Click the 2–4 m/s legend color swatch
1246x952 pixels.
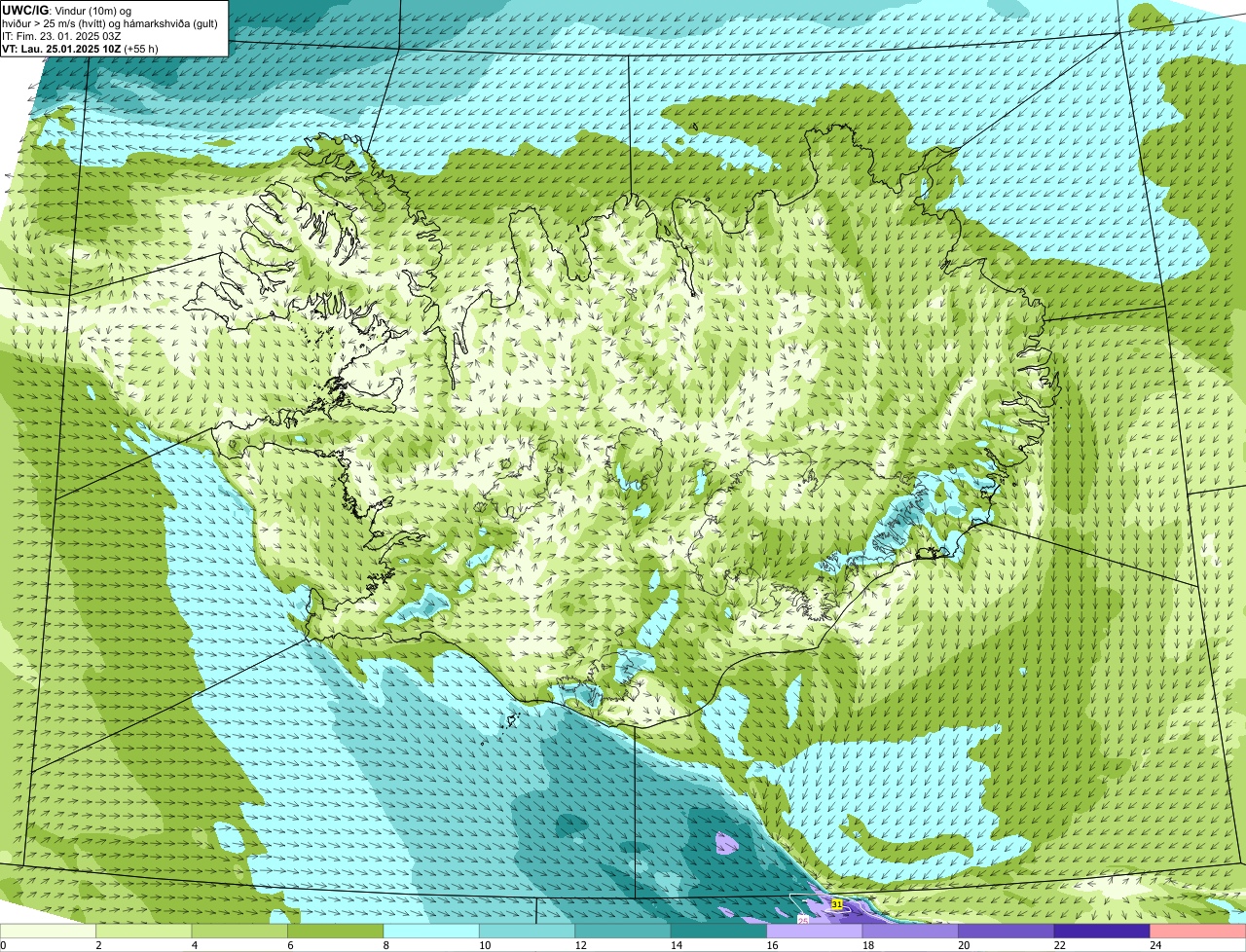click(145, 931)
